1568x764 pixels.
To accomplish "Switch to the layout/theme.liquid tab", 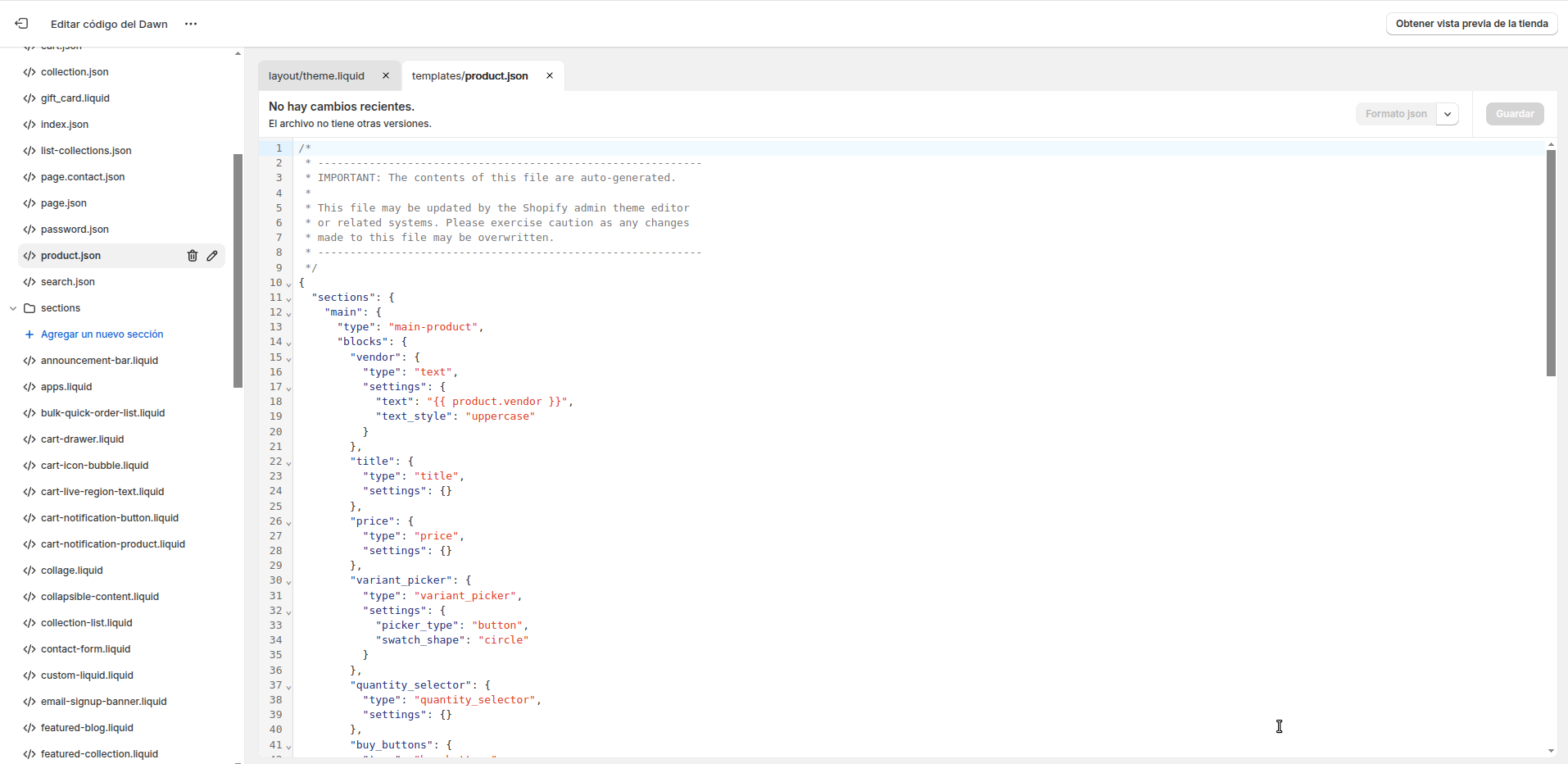I will point(316,75).
